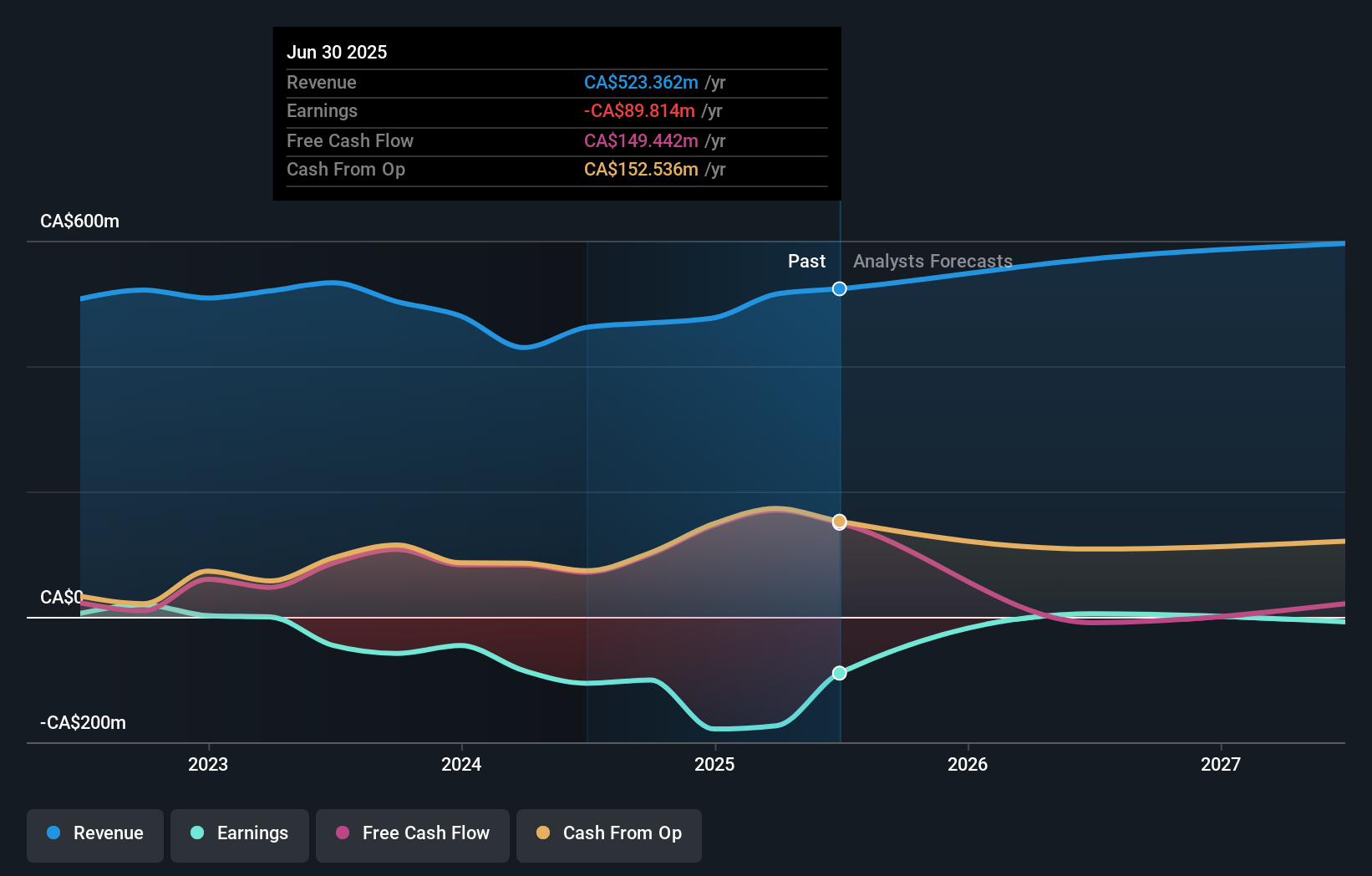Switch to the Analysts Forecasts view

933,261
